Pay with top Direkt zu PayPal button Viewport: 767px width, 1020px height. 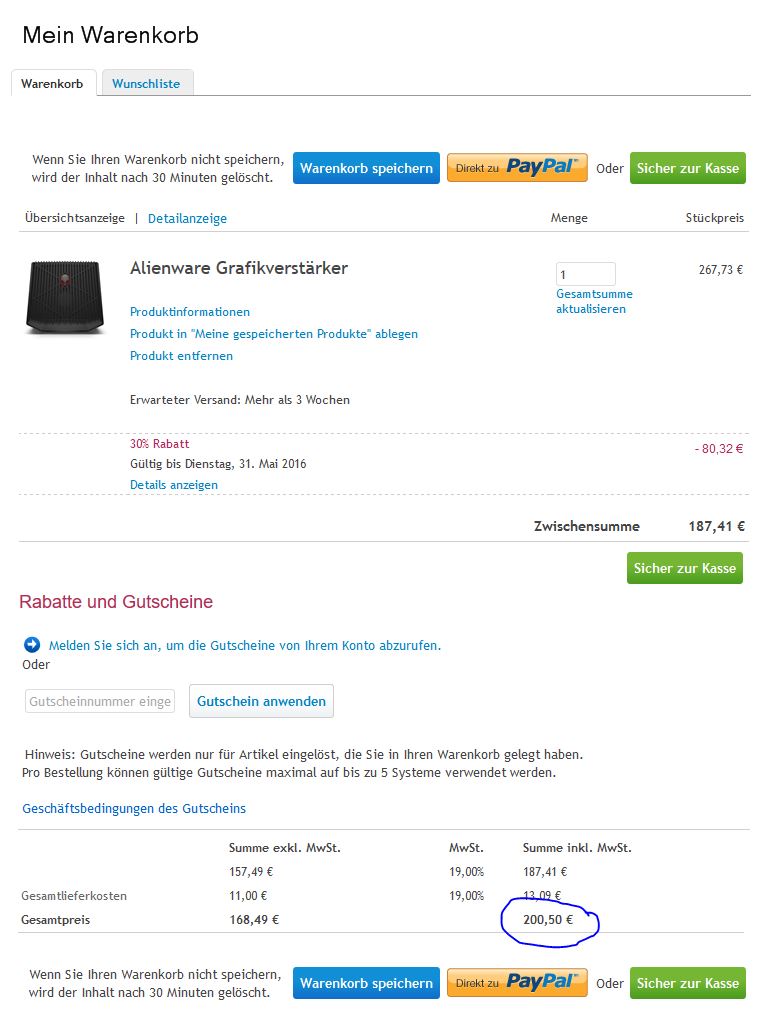point(517,167)
